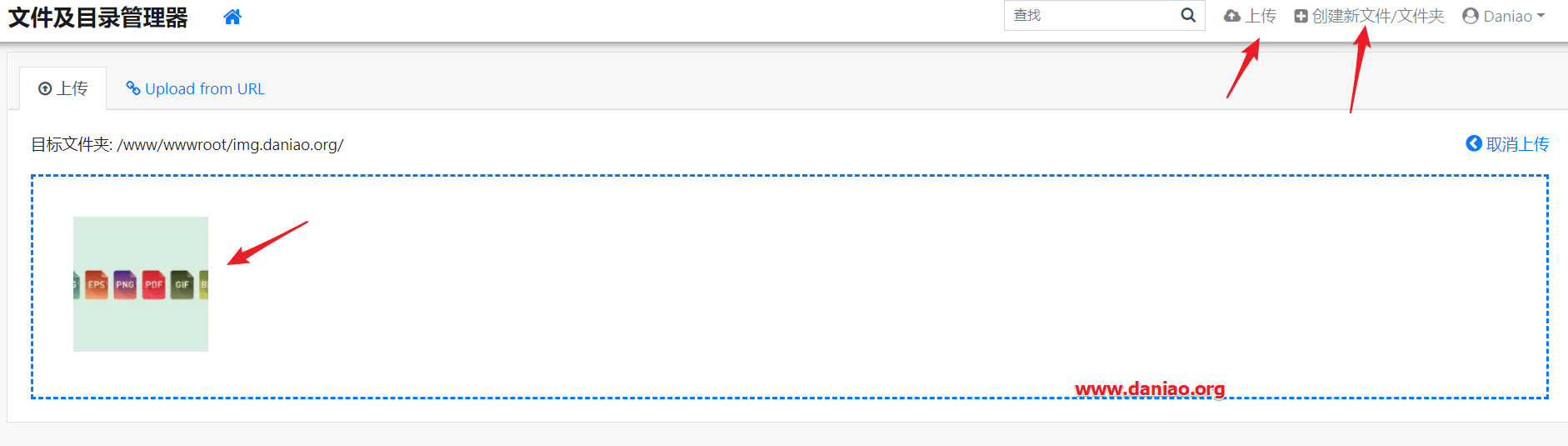This screenshot has height=446, width=1568.
Task: Open the Daniao account dropdown
Action: pyautogui.click(x=1504, y=16)
